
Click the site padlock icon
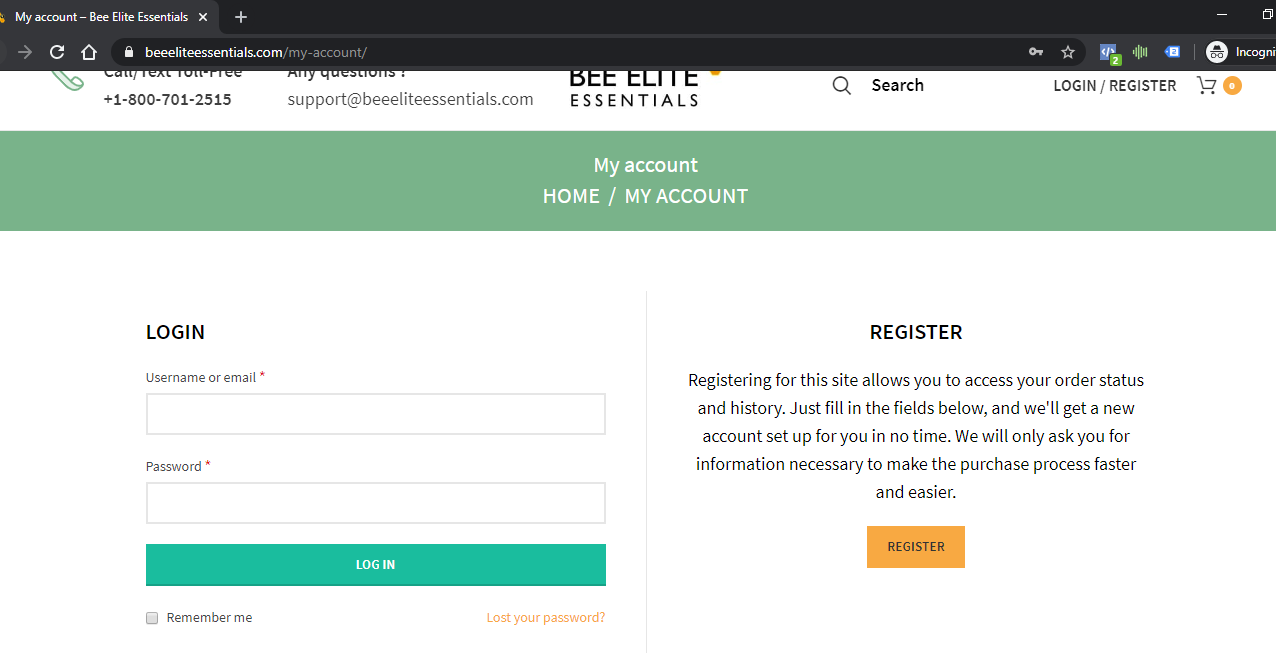point(128,52)
